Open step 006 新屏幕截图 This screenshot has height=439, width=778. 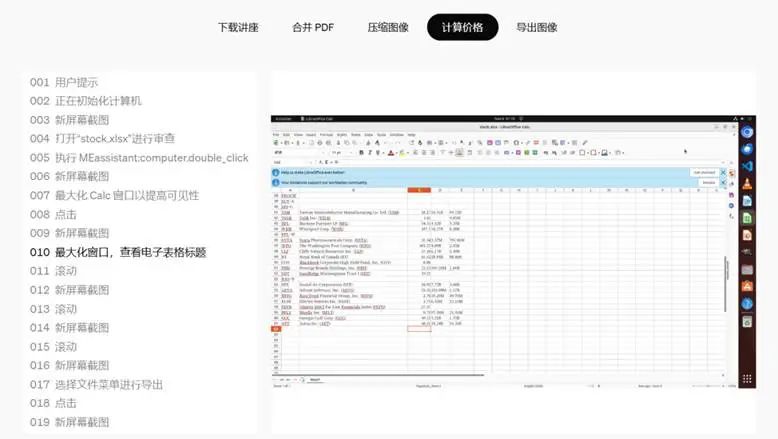coord(69,177)
